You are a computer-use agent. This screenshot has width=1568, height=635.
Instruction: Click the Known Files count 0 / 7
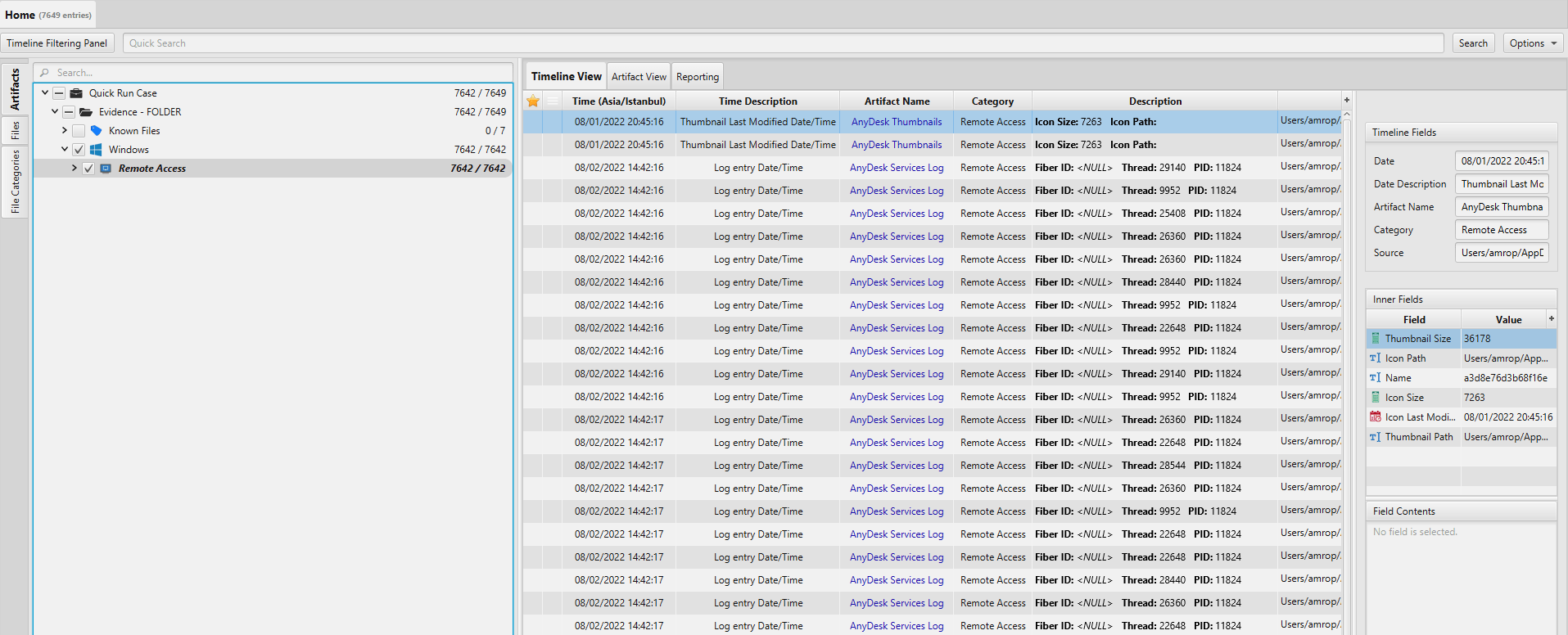click(x=495, y=131)
